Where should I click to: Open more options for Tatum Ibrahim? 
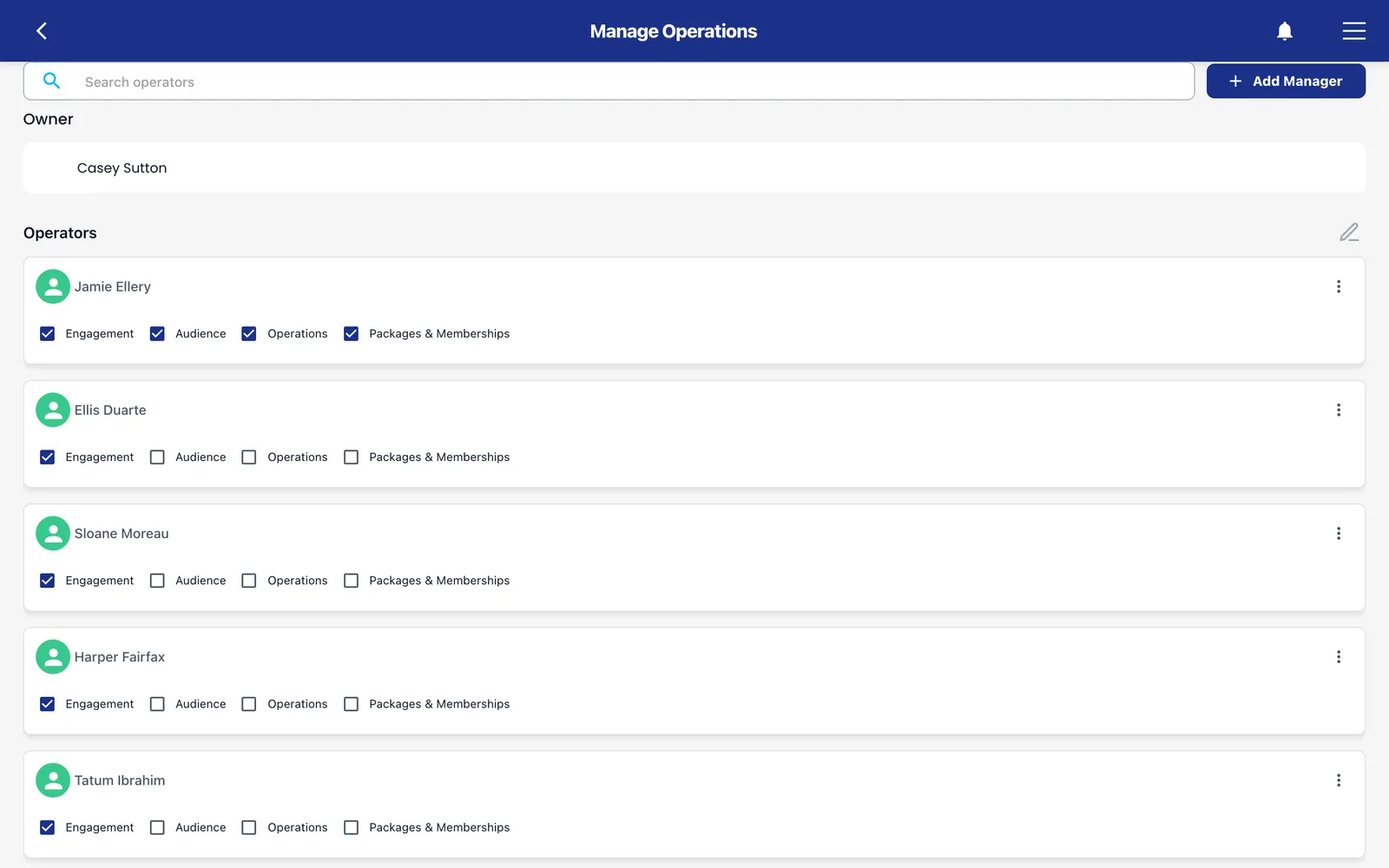pyautogui.click(x=1339, y=780)
